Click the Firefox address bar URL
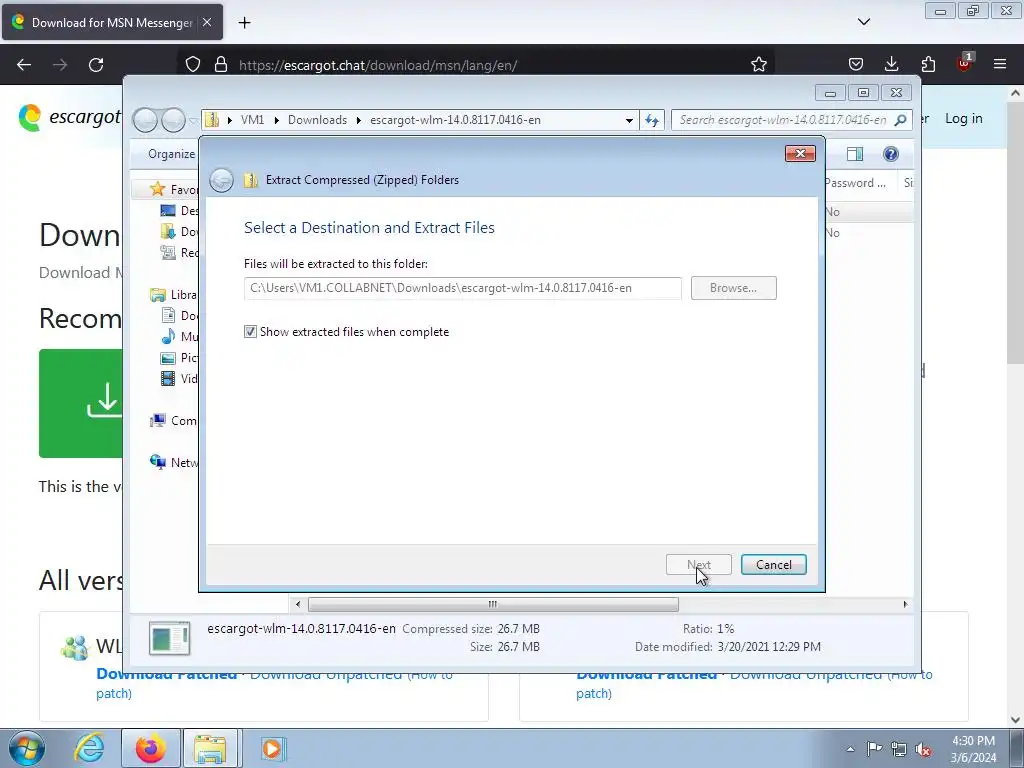The image size is (1024, 768). [x=378, y=65]
